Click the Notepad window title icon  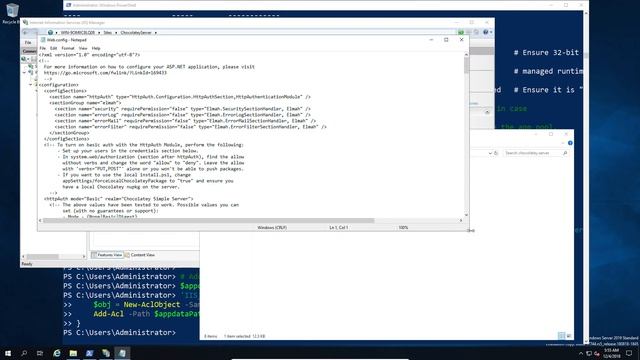pyautogui.click(x=43, y=40)
